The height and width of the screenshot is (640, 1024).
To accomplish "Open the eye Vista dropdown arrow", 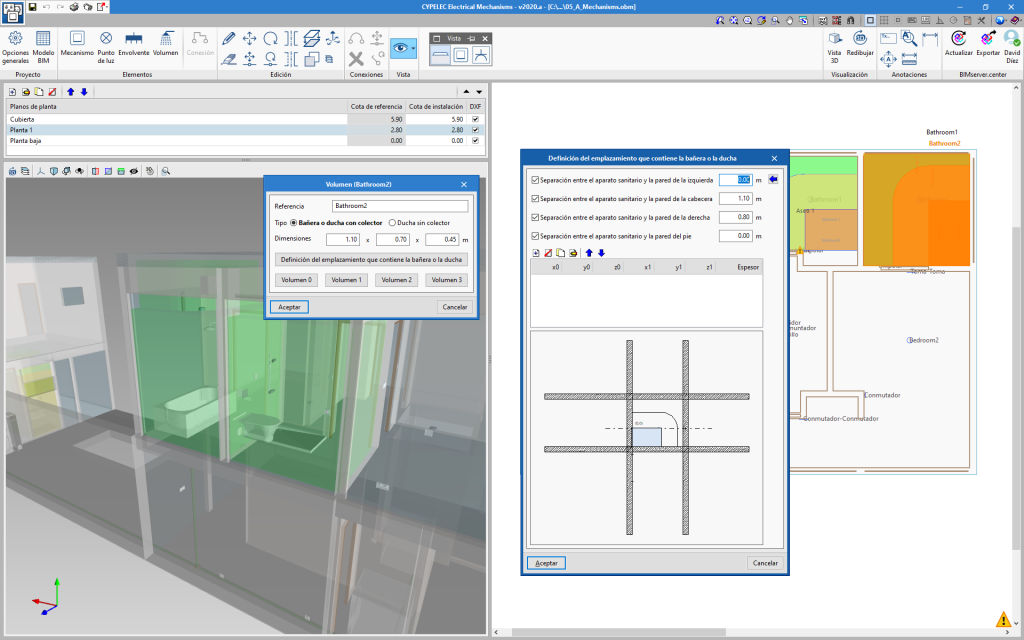I will click(x=413, y=48).
